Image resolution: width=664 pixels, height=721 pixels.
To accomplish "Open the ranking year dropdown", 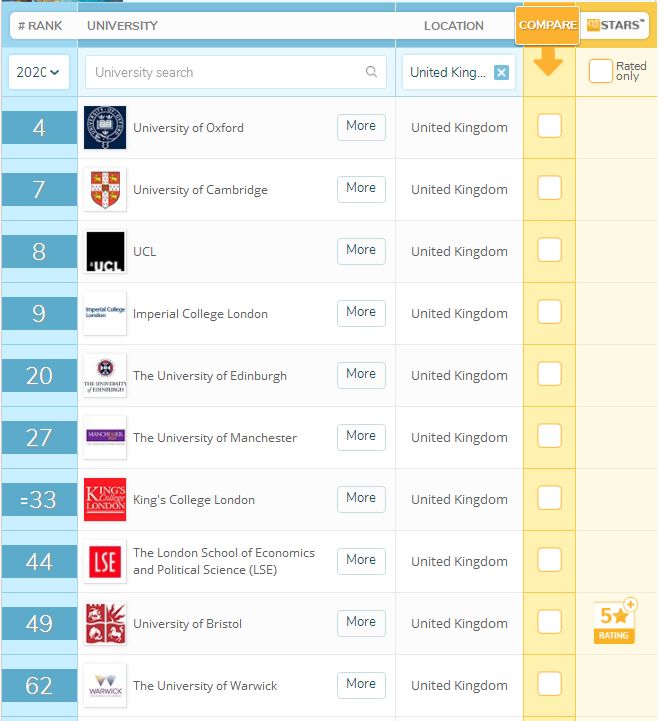I will coord(39,72).
